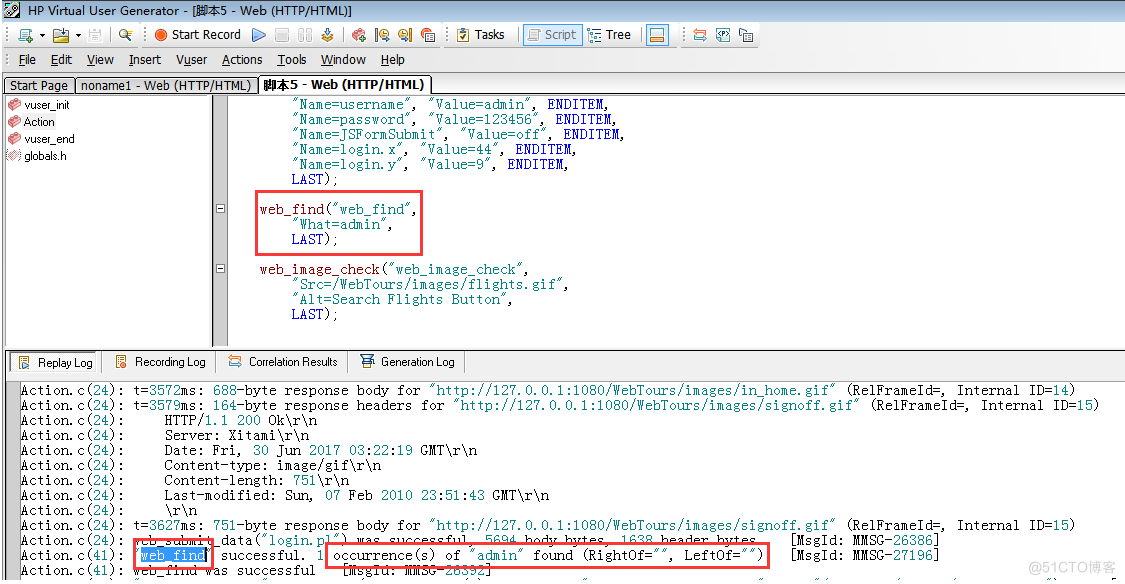1125x584 pixels.
Task: Click the Tasks toolbar button
Action: (480, 34)
